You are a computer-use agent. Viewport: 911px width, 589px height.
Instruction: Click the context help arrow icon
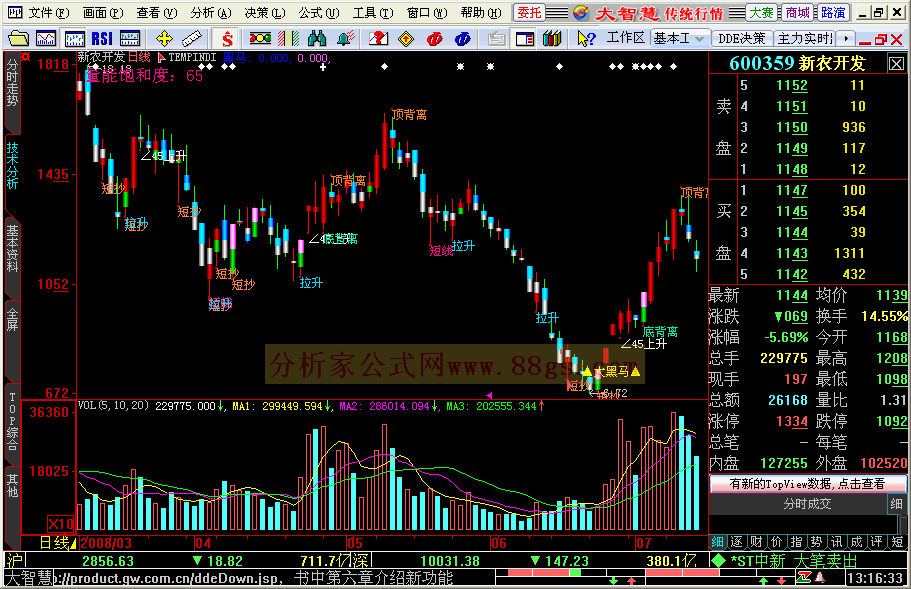point(586,39)
